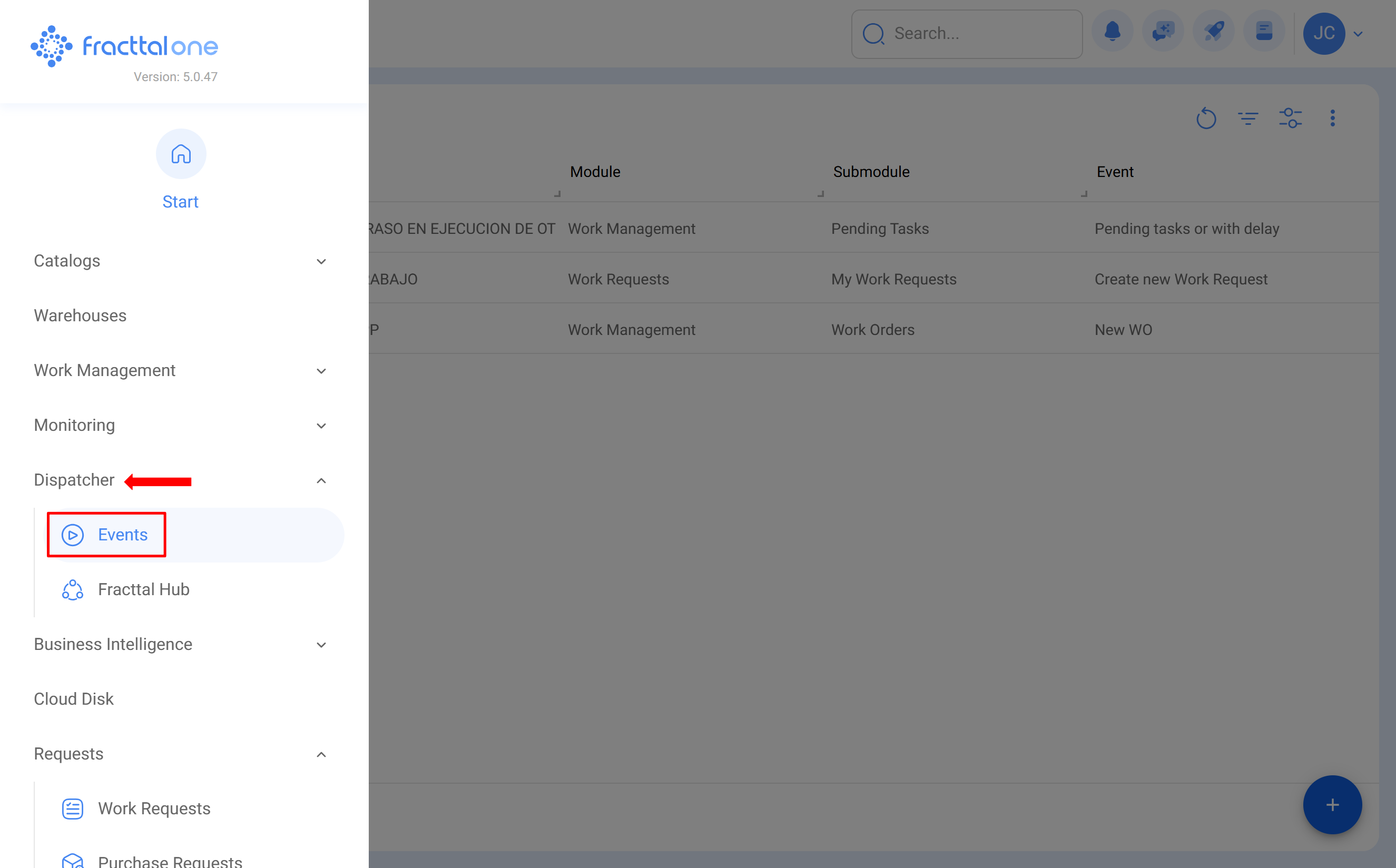Select 'Work Orders' submodule cell
1396x868 pixels.
click(872, 330)
